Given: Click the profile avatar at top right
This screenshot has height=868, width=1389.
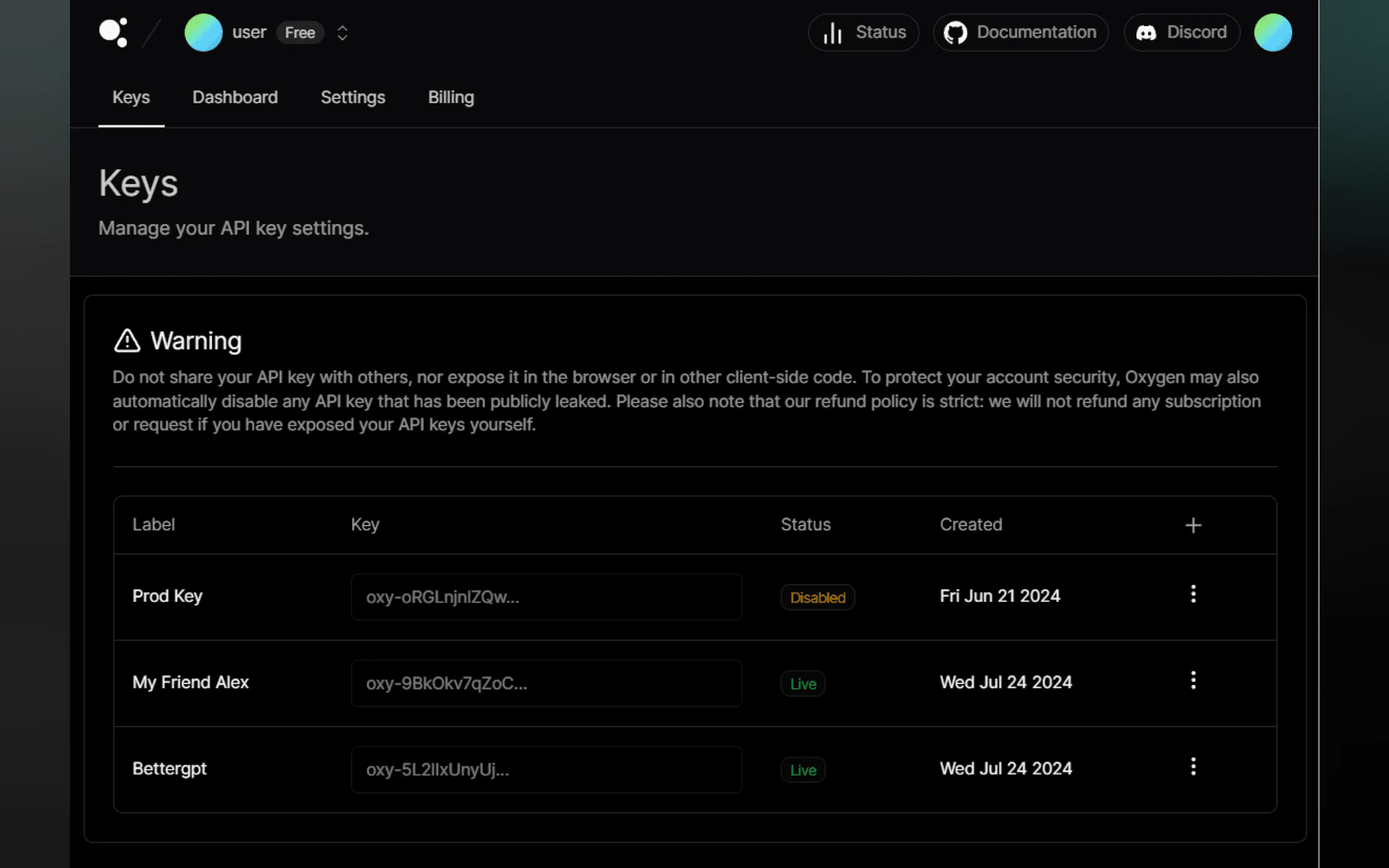Looking at the screenshot, I should coord(1273,32).
